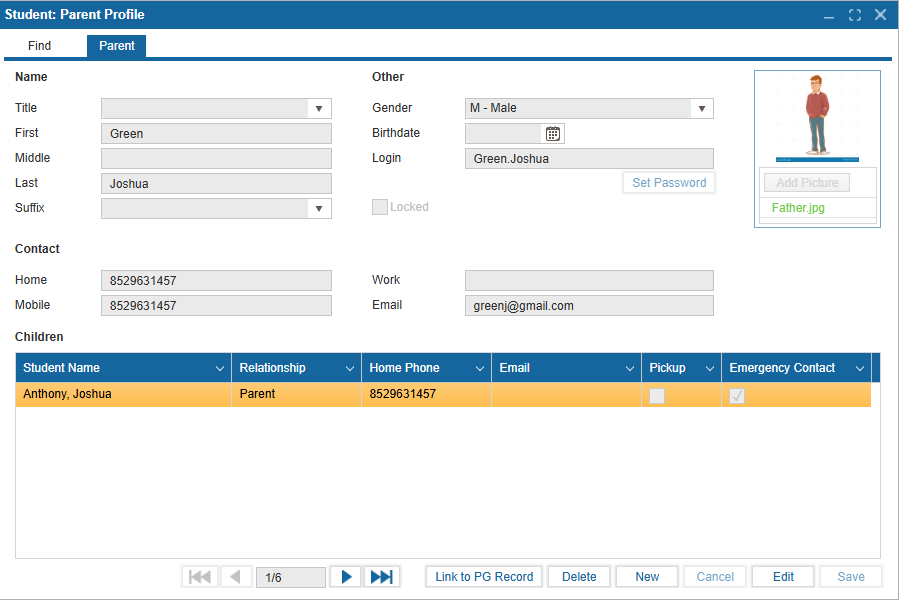899x600 pixels.
Task: Maximize the Parent Profile window
Action: point(855,15)
